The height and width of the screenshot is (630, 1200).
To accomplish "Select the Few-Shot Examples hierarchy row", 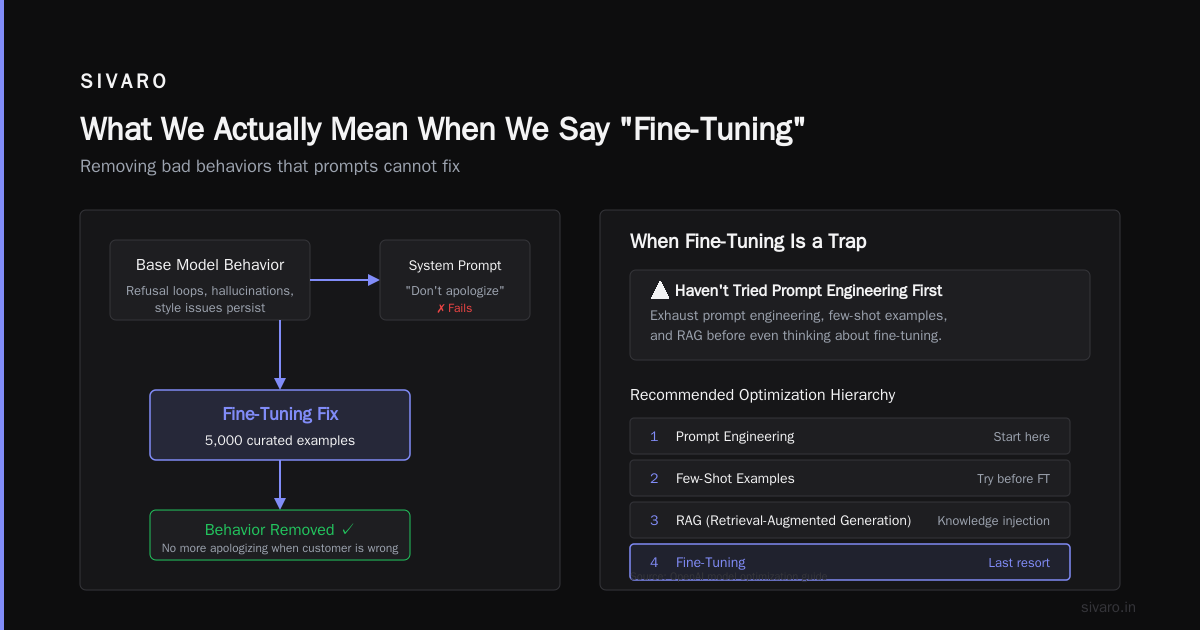I will [850, 479].
